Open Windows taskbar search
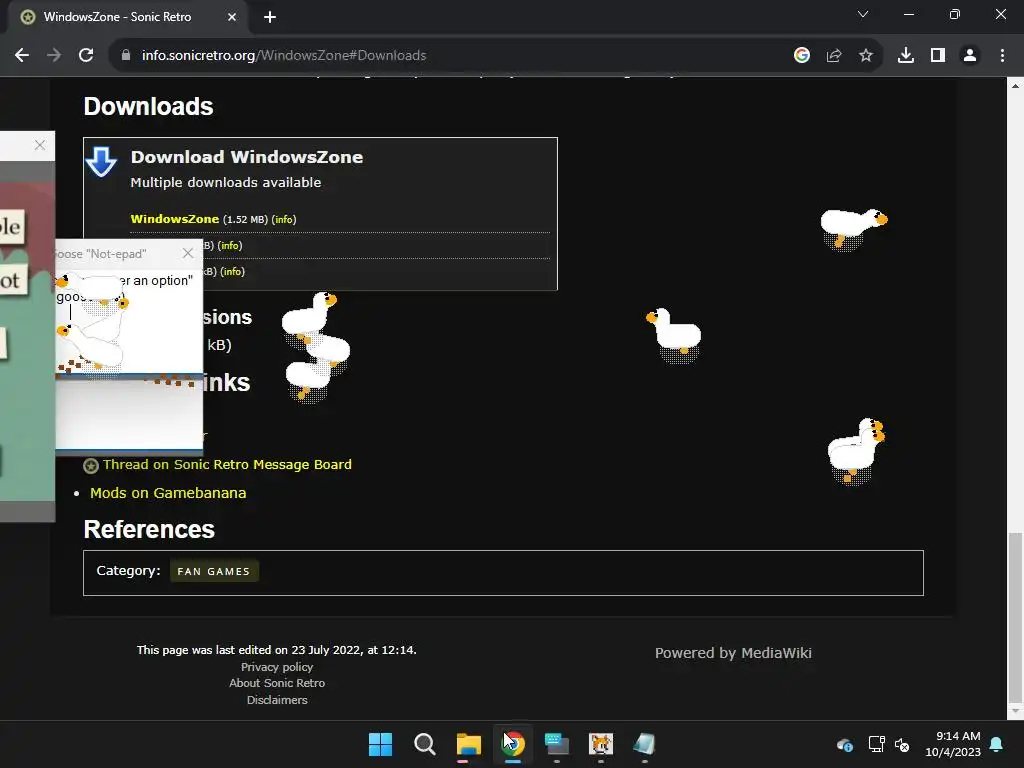Viewport: 1024px width, 768px height. (x=424, y=744)
